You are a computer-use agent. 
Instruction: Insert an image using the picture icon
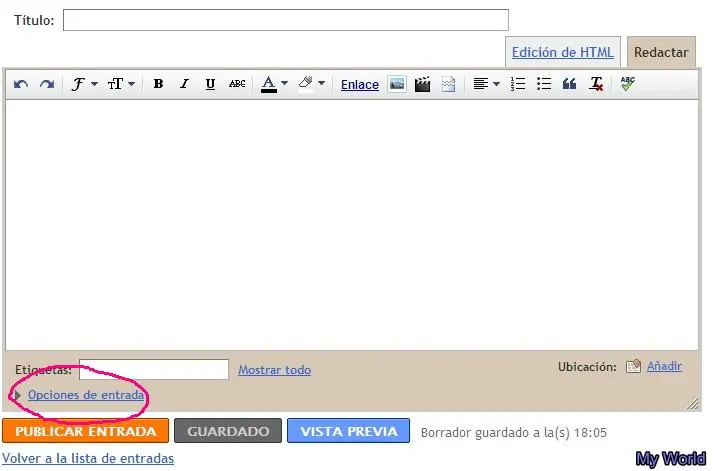pyautogui.click(x=397, y=84)
